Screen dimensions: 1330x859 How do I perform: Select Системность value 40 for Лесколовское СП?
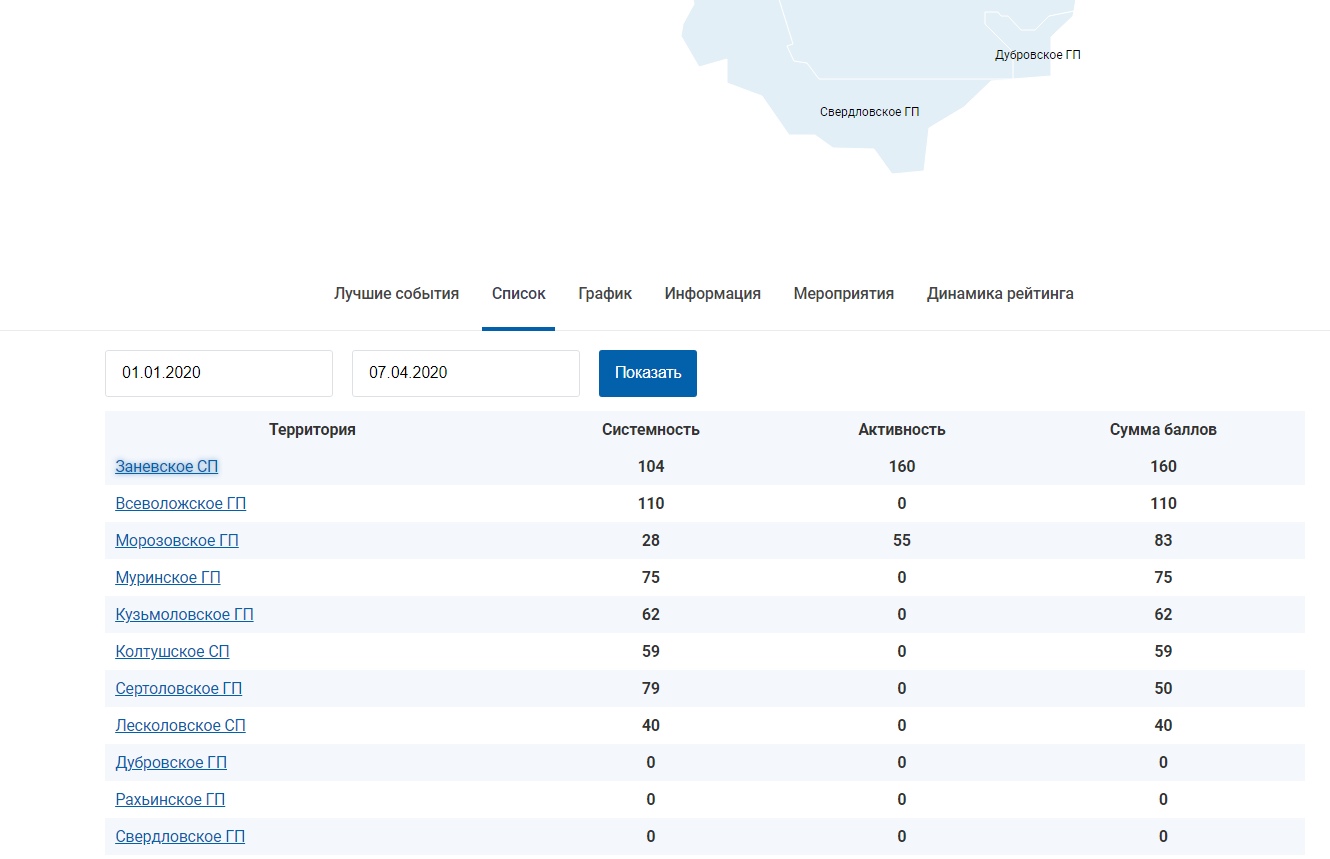coord(651,725)
